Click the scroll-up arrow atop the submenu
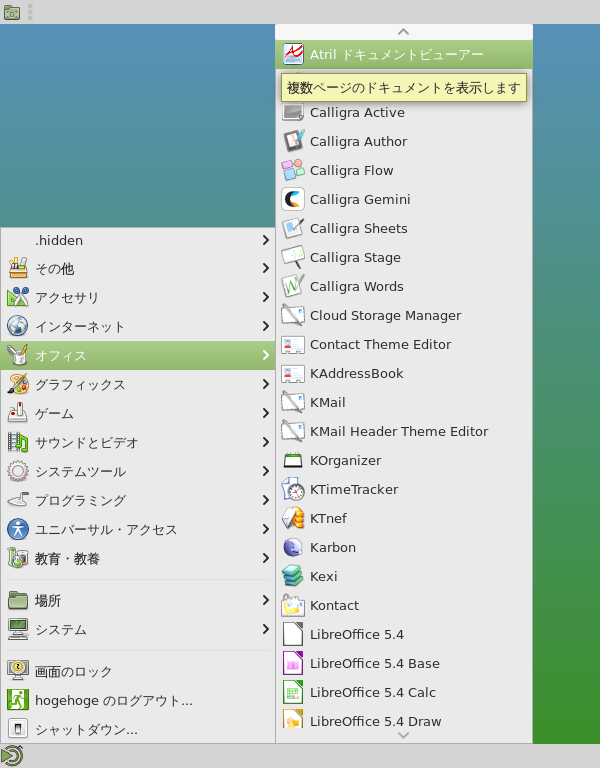This screenshot has height=768, width=600. click(404, 32)
